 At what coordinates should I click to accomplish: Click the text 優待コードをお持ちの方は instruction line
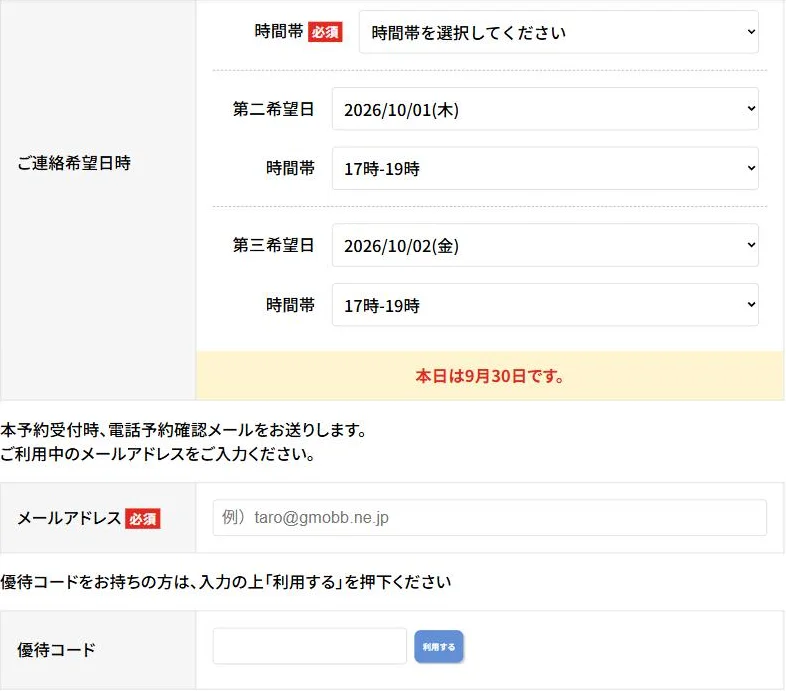[x=226, y=582]
